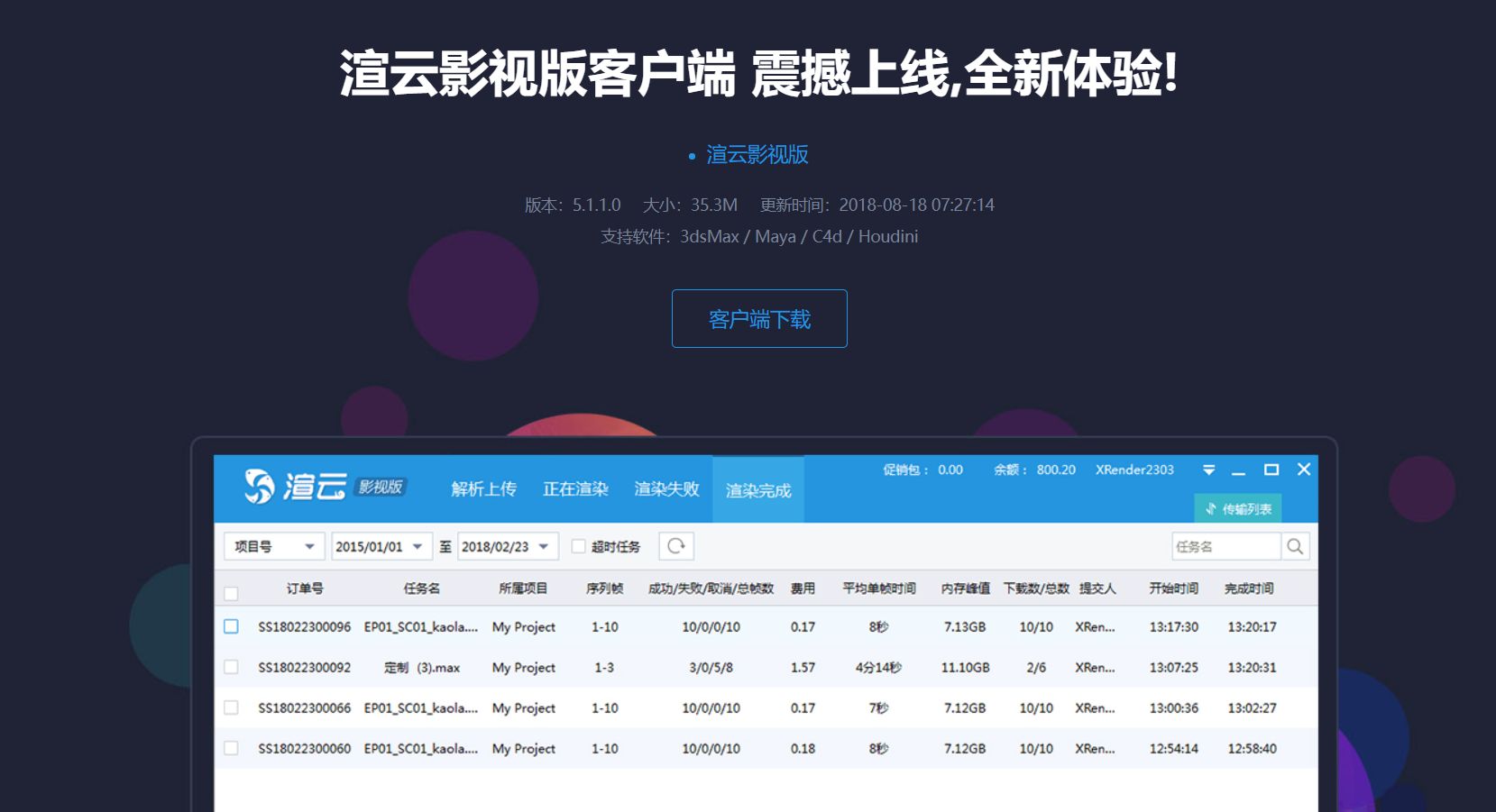Check the row for order SS18022300092

coord(232,667)
